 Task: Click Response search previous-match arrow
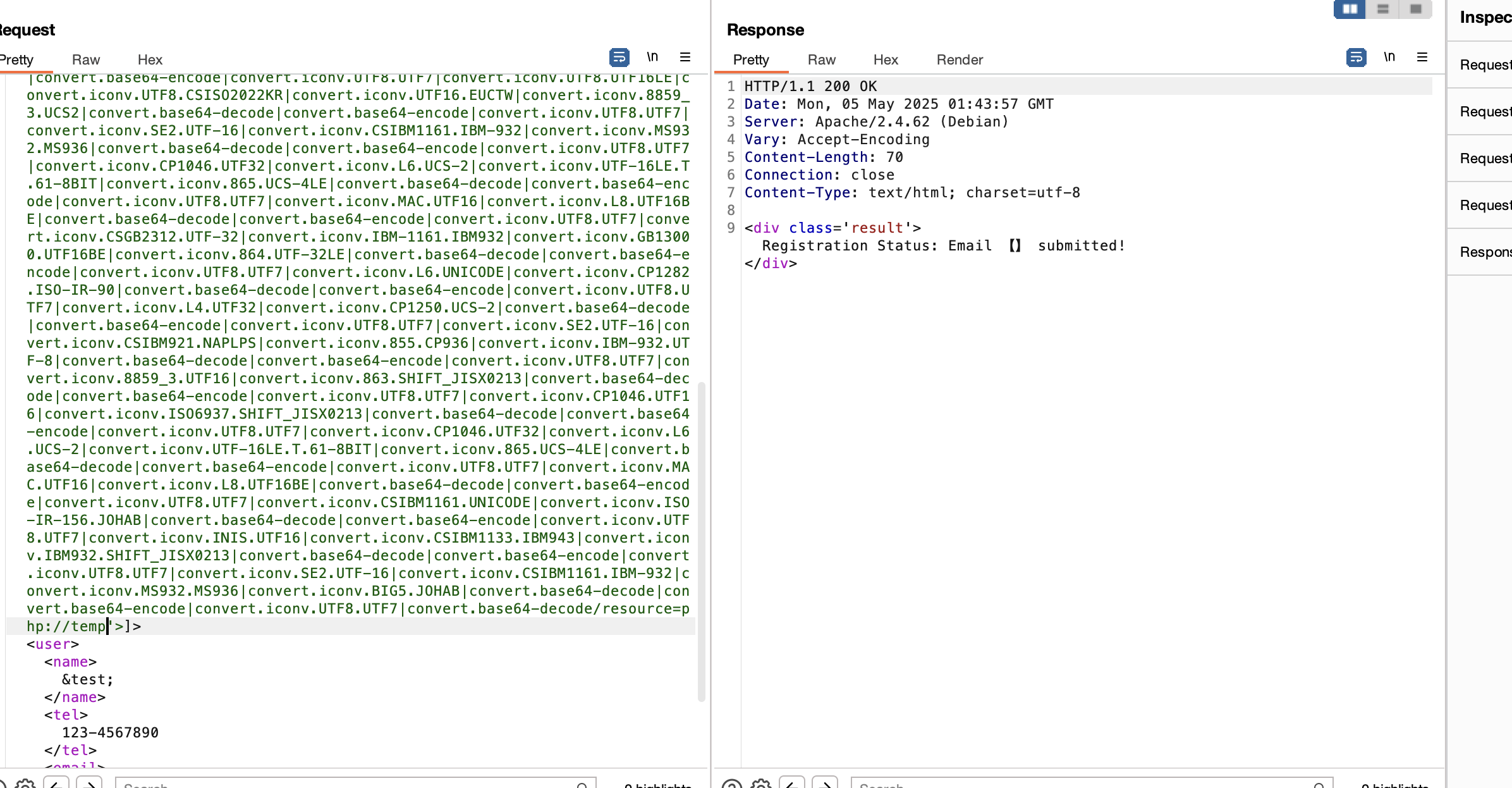792,784
